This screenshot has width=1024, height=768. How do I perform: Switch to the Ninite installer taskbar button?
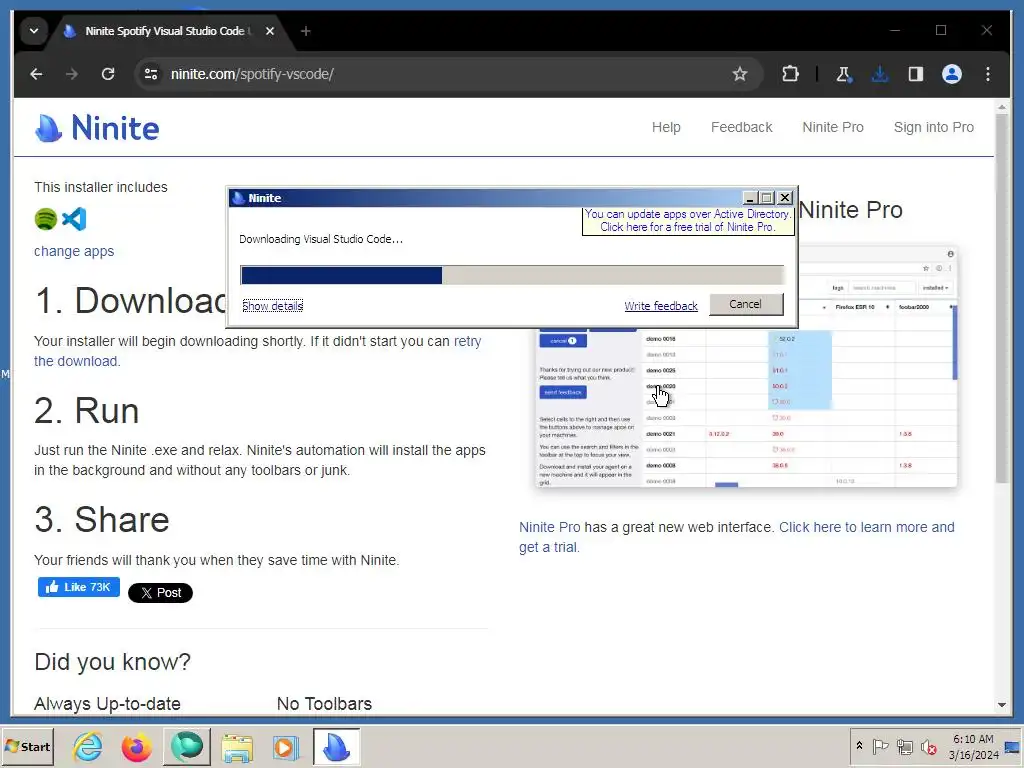click(336, 746)
